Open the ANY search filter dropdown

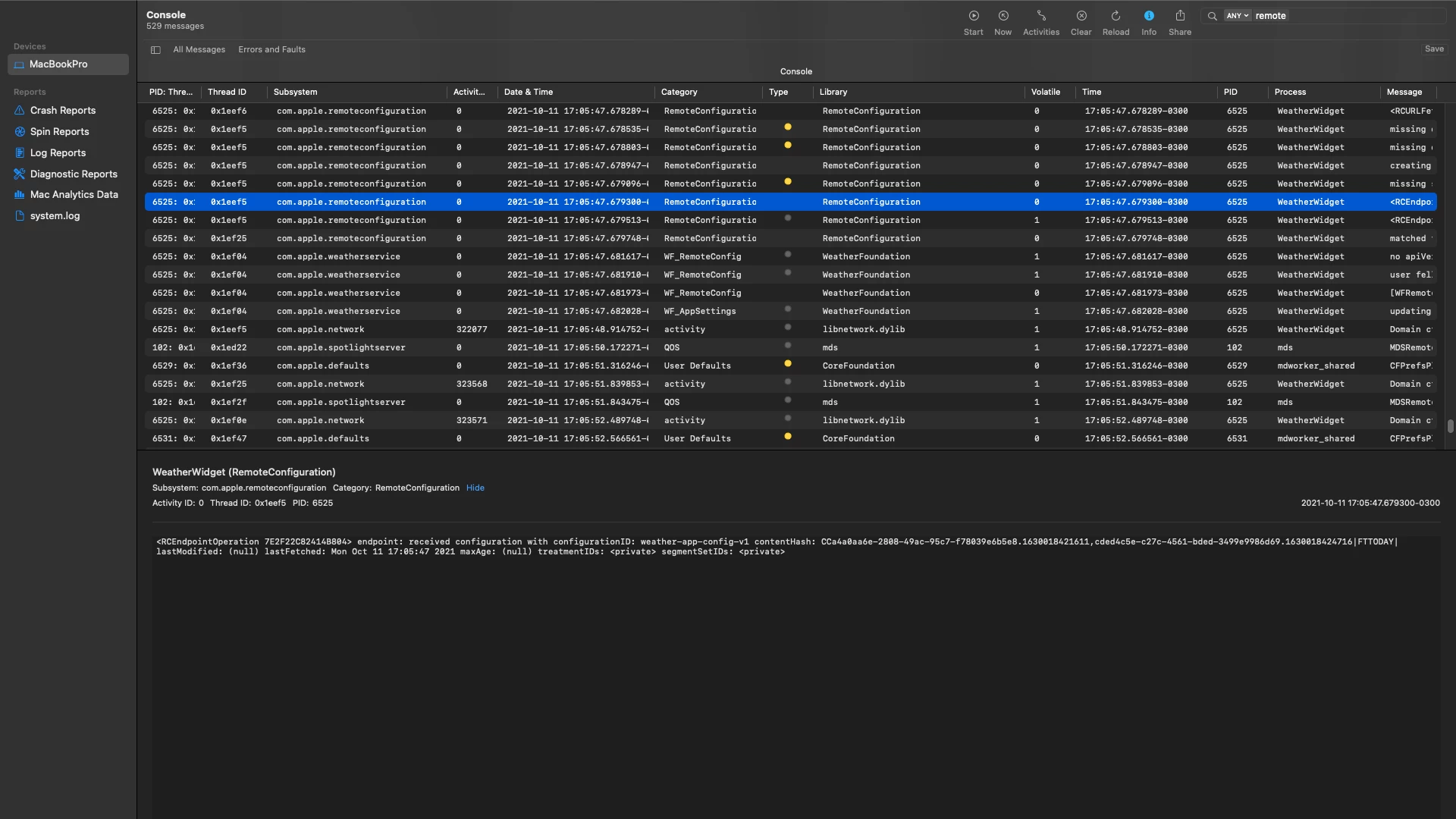point(1237,16)
